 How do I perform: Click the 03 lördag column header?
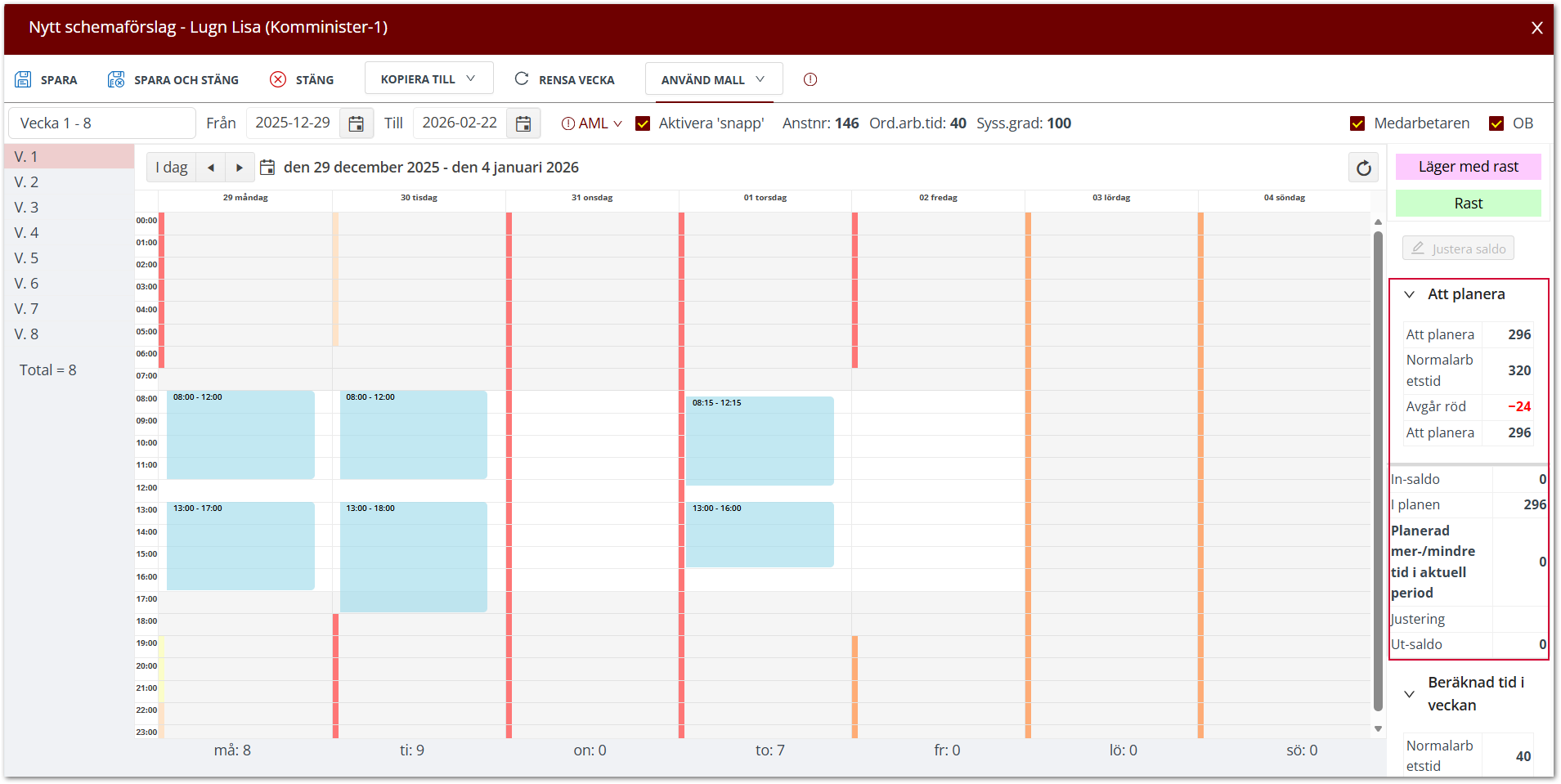click(x=1111, y=198)
